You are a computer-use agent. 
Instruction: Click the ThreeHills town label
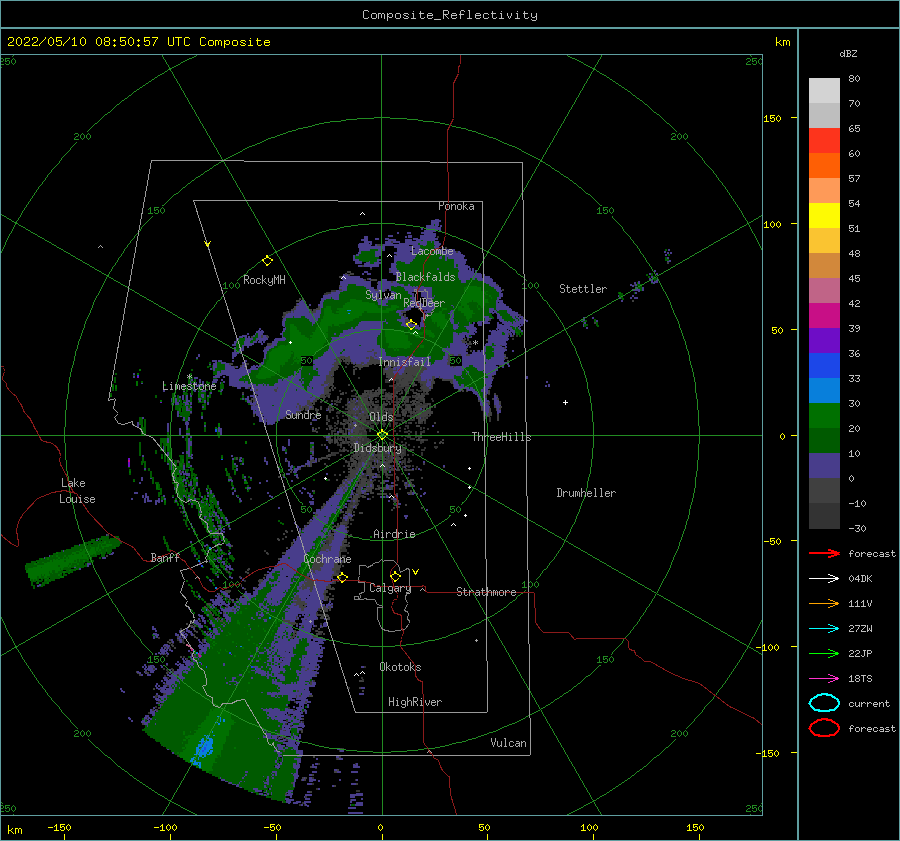[501, 437]
